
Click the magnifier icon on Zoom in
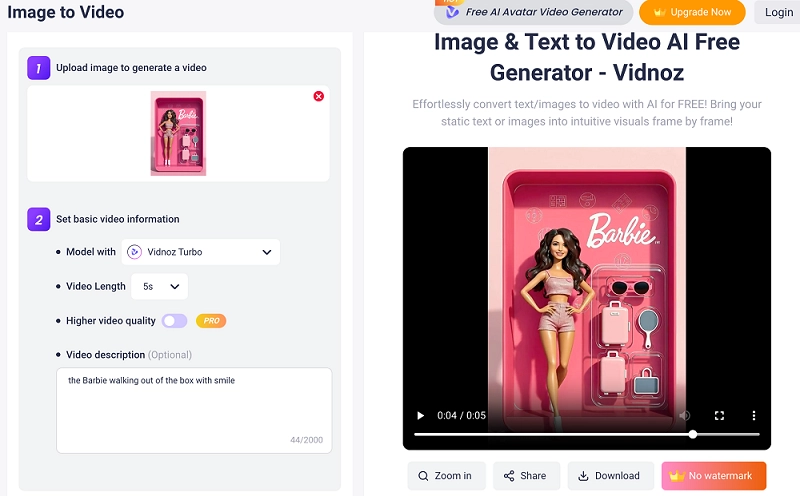coord(423,476)
